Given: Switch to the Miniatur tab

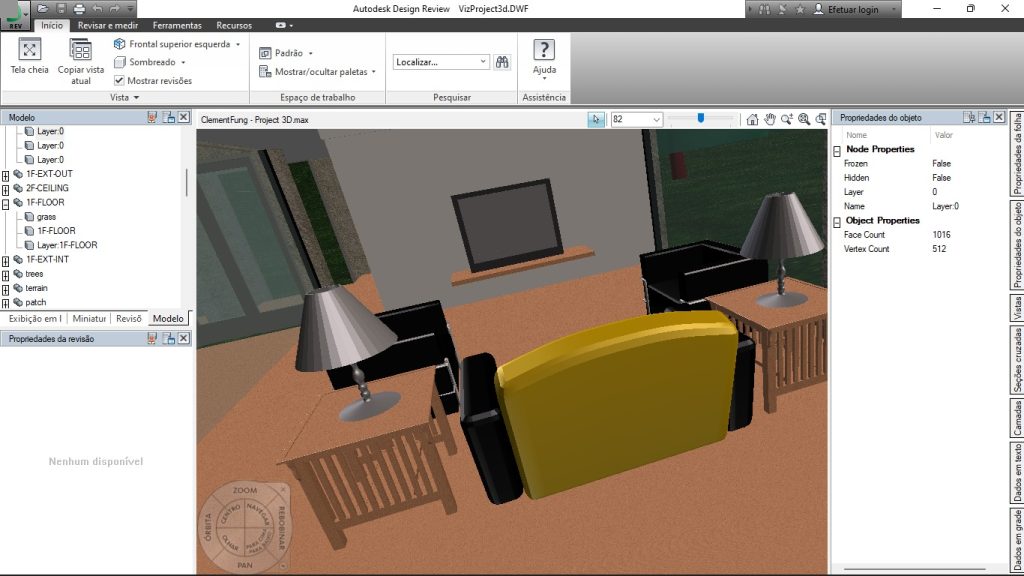Looking at the screenshot, I should [x=90, y=318].
